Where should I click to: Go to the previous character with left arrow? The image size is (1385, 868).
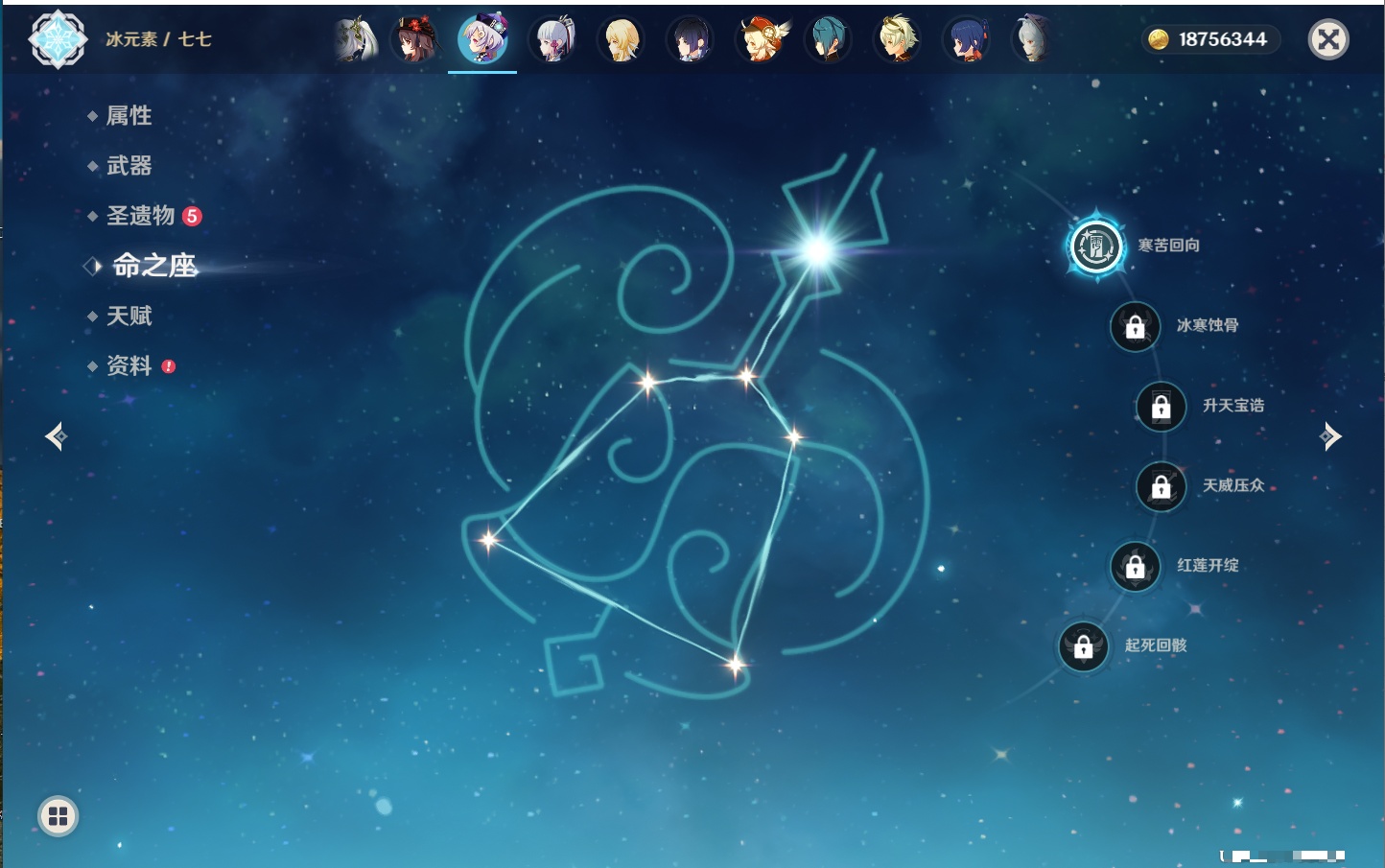point(56,436)
